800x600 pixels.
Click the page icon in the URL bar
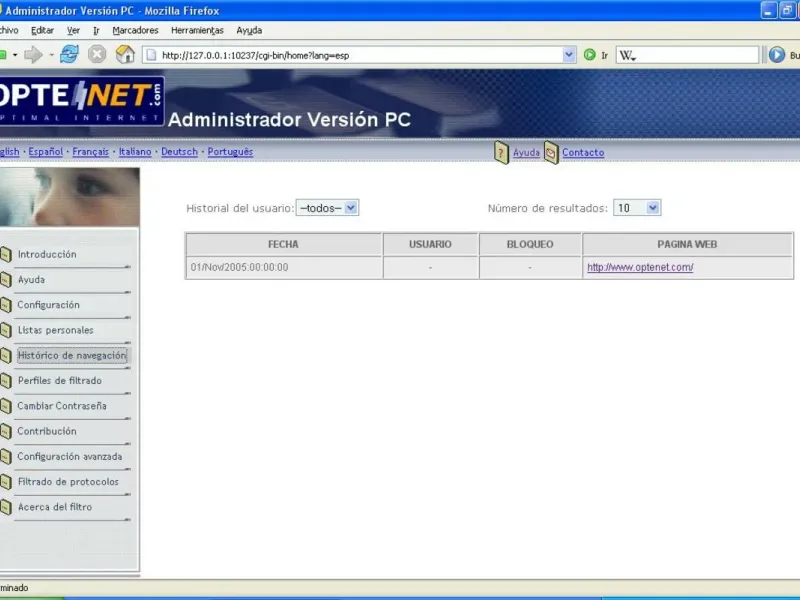[x=152, y=55]
